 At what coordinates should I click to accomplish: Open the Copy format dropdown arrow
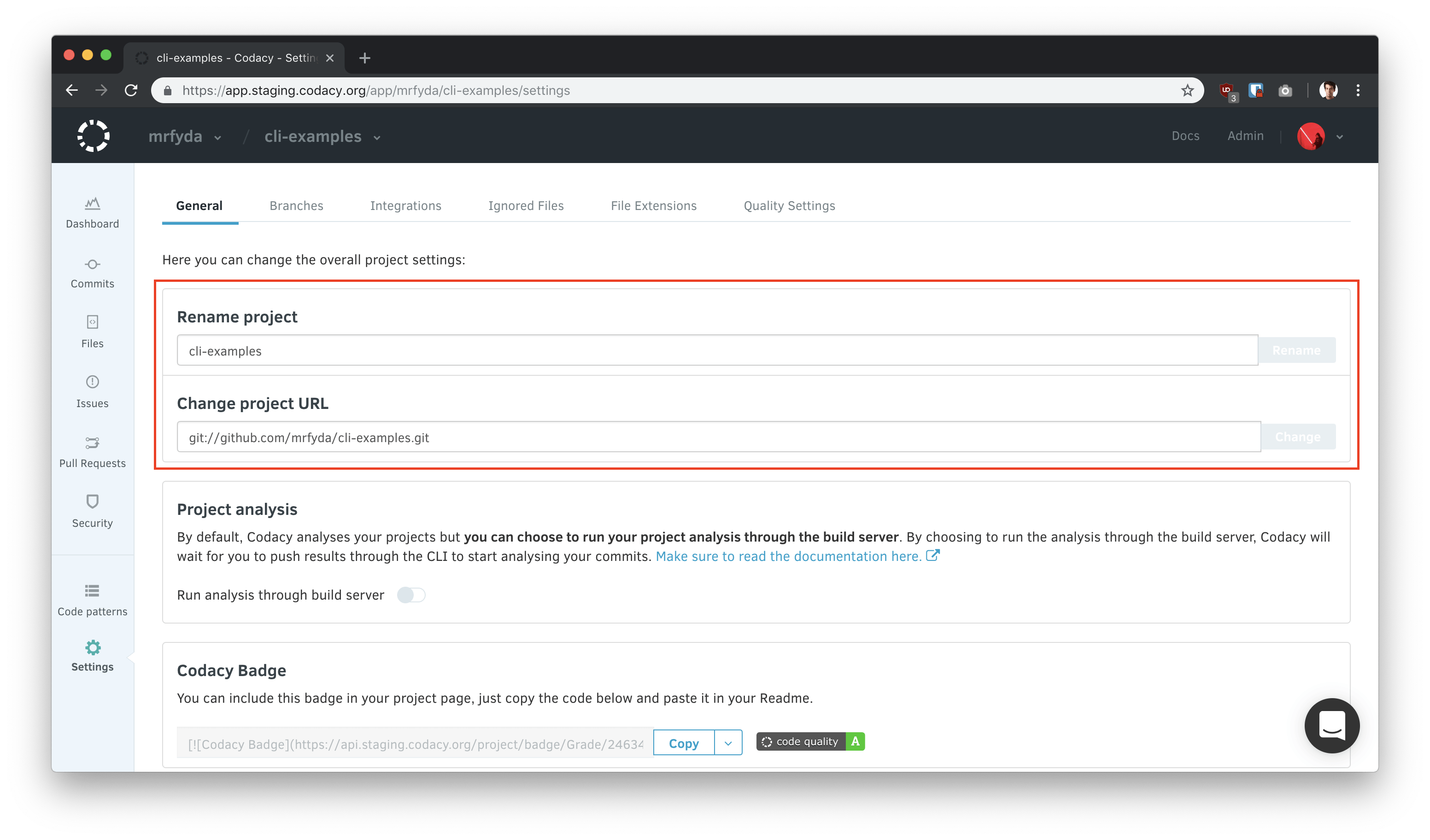coord(728,743)
